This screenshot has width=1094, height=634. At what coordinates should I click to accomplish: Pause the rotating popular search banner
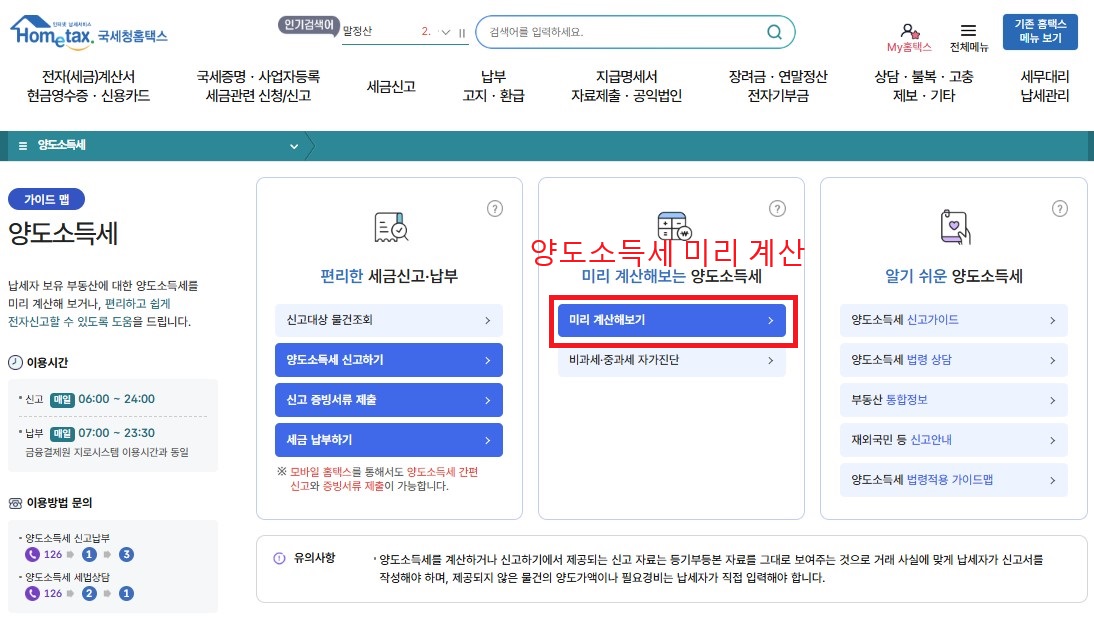[x=461, y=31]
